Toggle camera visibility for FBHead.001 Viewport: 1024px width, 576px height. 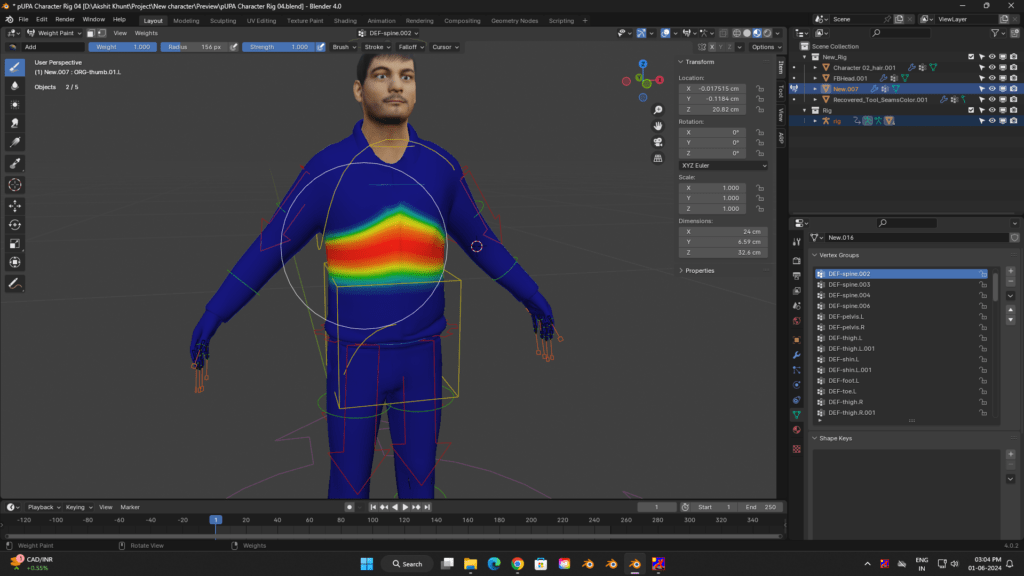(1013, 78)
